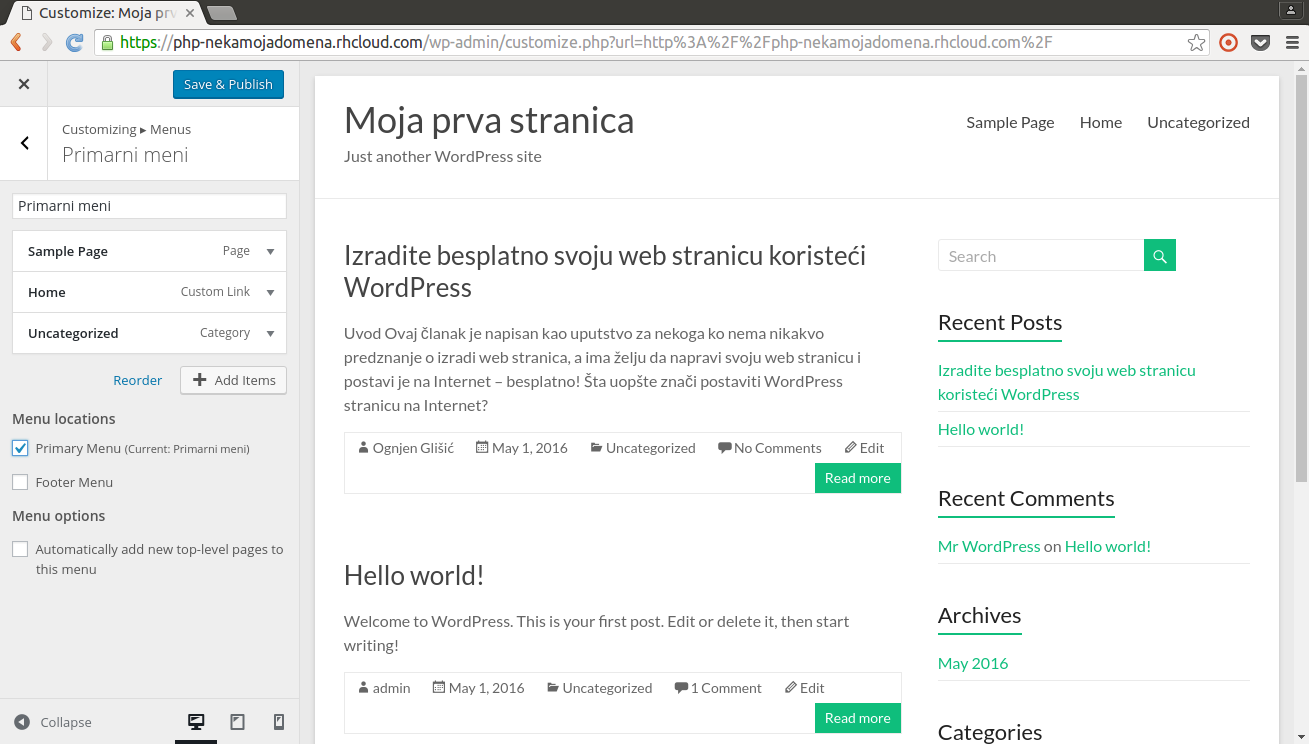Click the Ognjen Glišić author link
Image resolution: width=1309 pixels, height=744 pixels.
tap(413, 448)
